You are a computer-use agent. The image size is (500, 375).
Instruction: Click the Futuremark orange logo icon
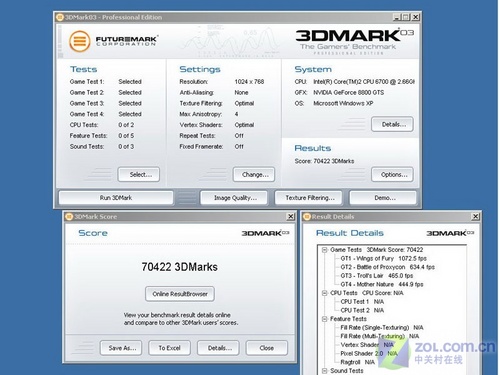pyautogui.click(x=80, y=41)
